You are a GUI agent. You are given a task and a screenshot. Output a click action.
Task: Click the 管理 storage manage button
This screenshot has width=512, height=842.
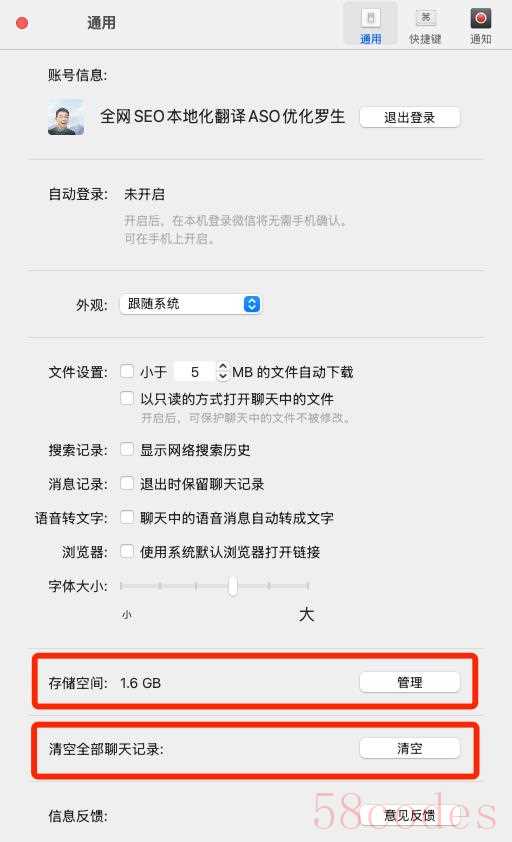click(409, 682)
